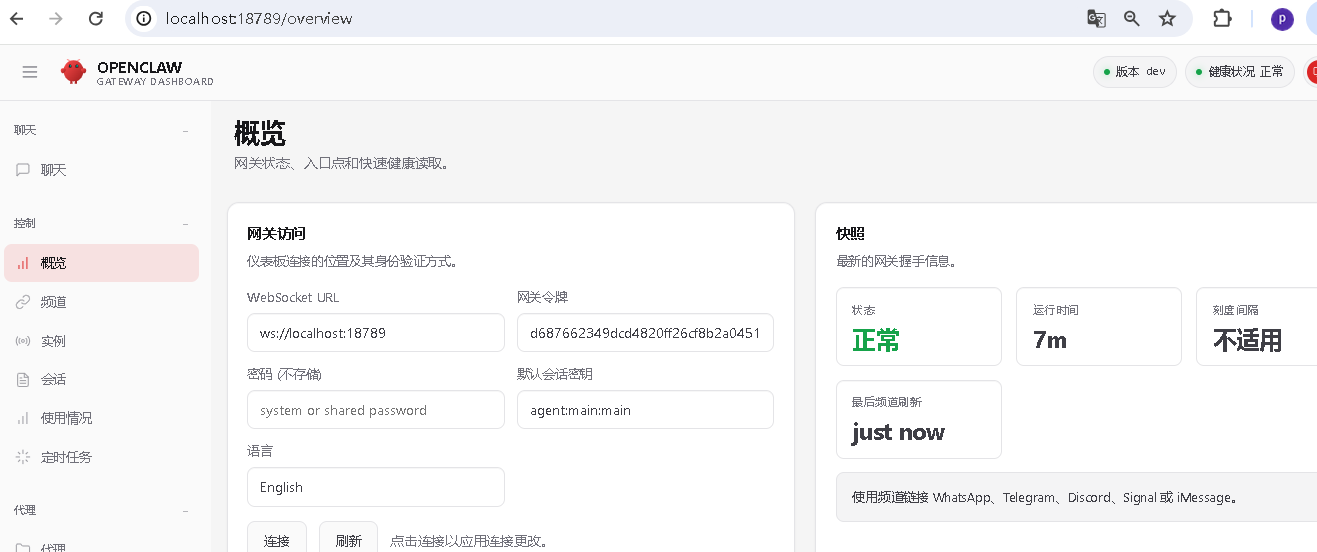Click the hamburger menu icon to collapse sidebar
Screen dimensions: 1317x552
click(30, 72)
